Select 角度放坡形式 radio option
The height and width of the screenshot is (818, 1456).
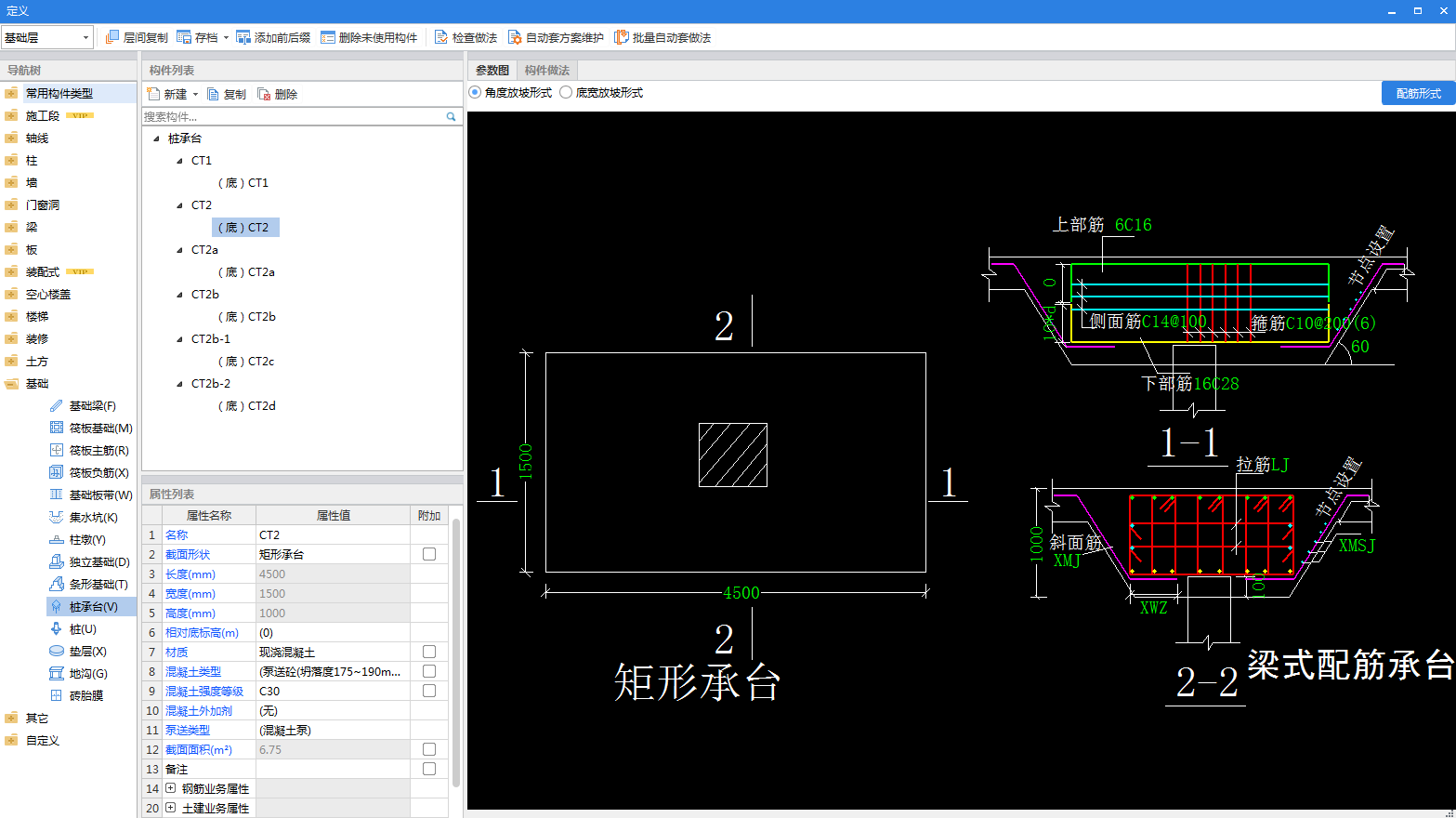pyautogui.click(x=476, y=92)
